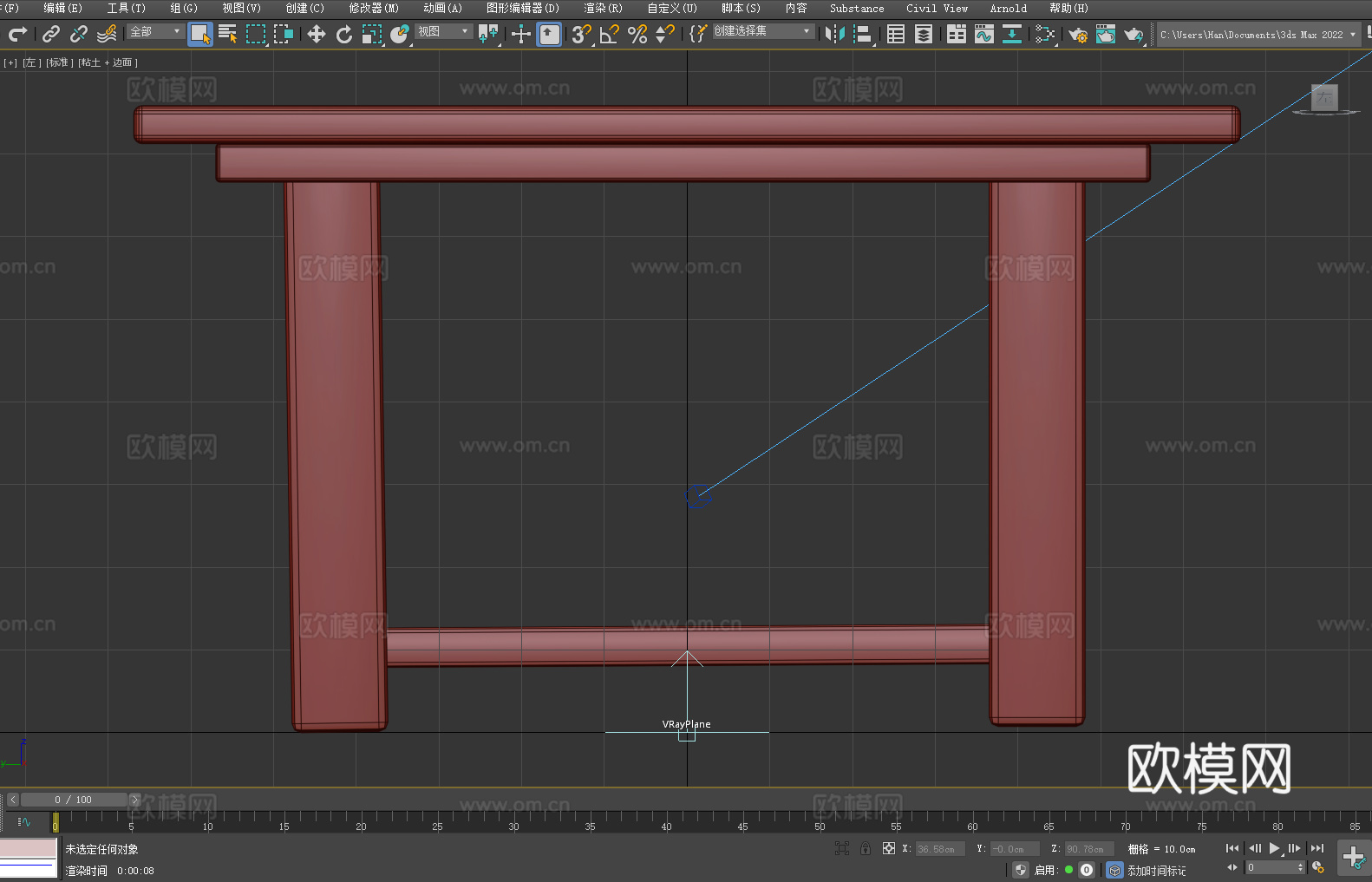This screenshot has height=882, width=1372.
Task: Select the Scale tool
Action: (372, 34)
